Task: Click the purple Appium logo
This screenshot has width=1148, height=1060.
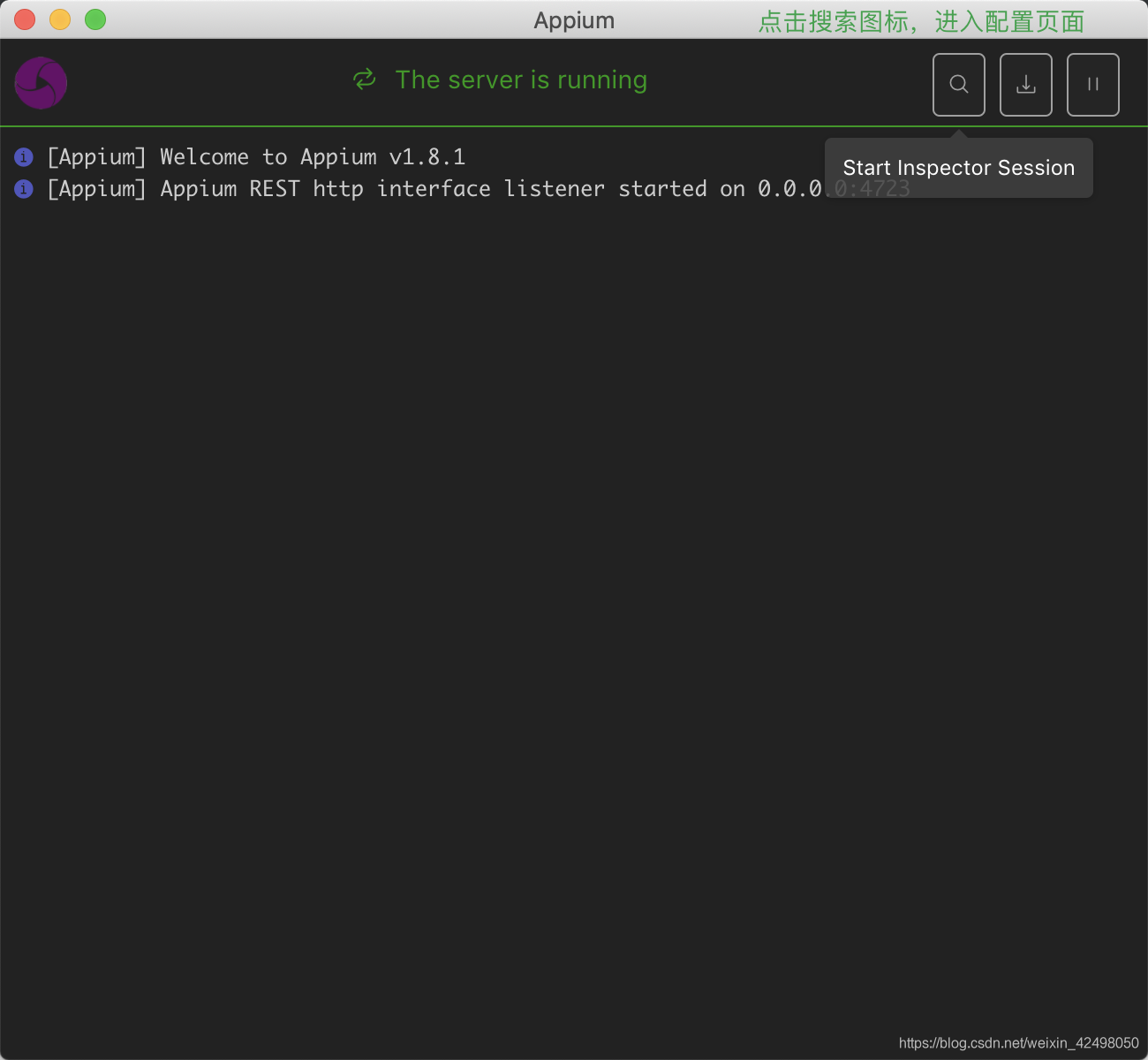Action: (x=41, y=83)
